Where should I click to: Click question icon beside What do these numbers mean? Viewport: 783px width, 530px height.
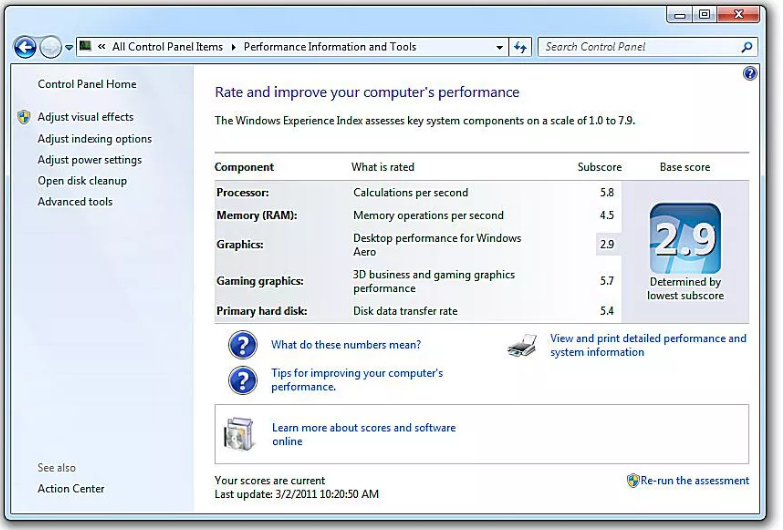(x=243, y=345)
